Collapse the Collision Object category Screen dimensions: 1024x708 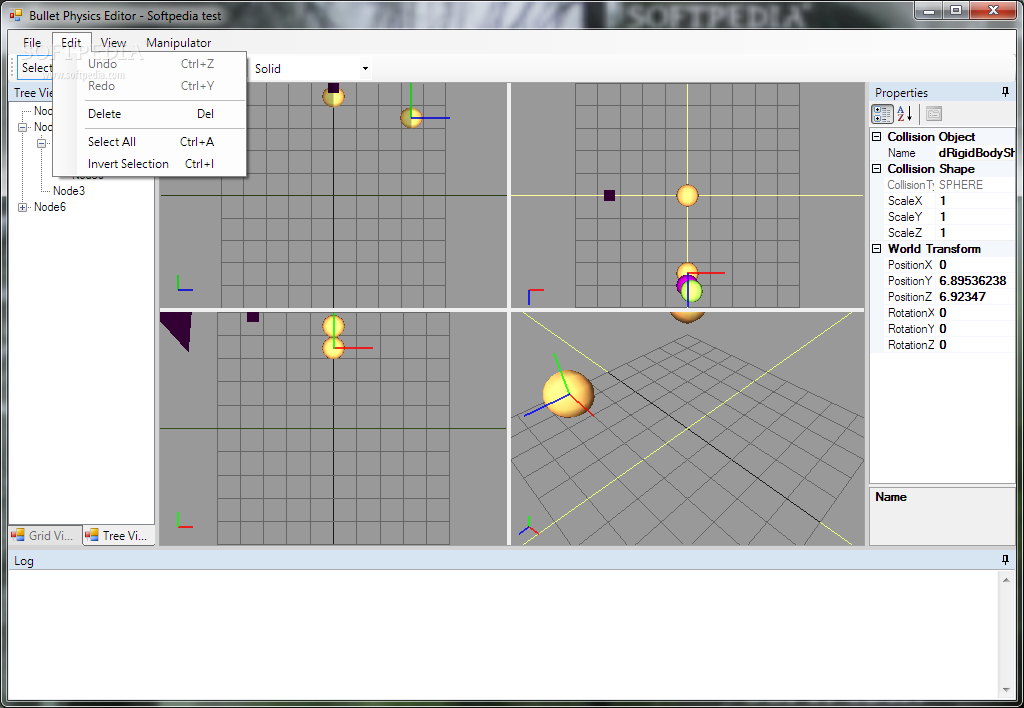coord(876,137)
